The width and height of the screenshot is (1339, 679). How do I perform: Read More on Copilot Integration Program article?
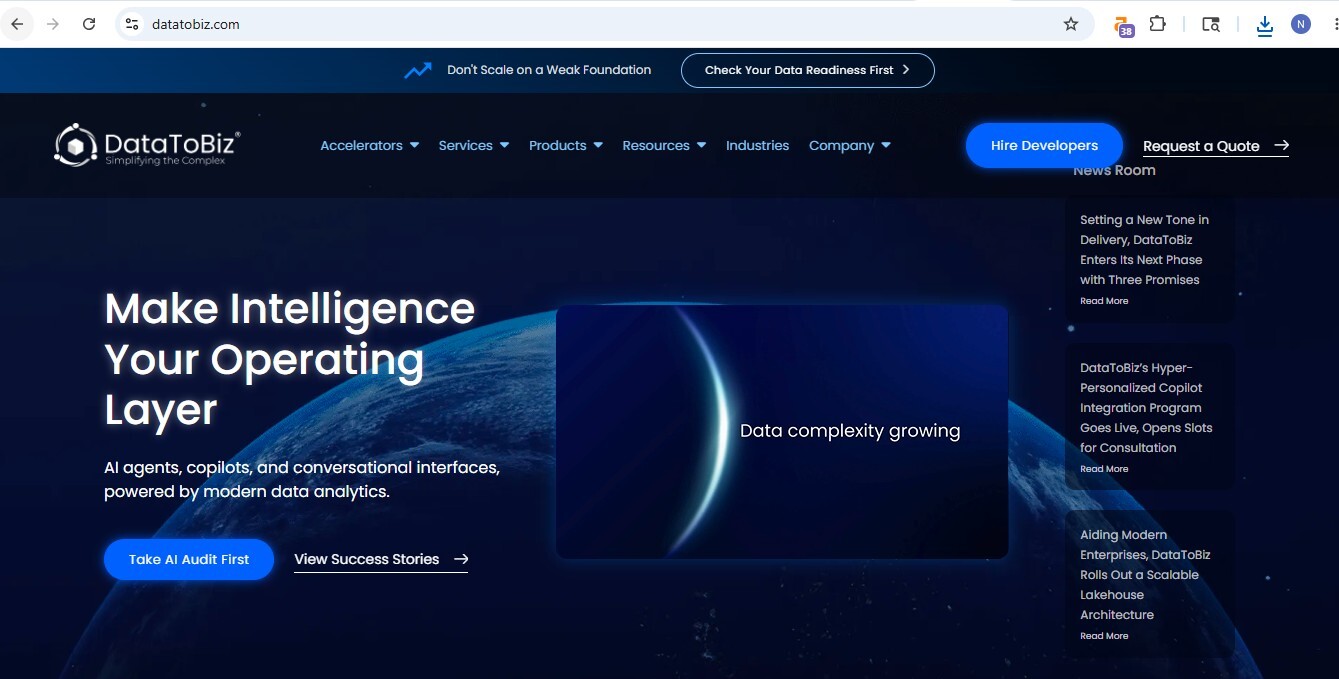[x=1104, y=469]
